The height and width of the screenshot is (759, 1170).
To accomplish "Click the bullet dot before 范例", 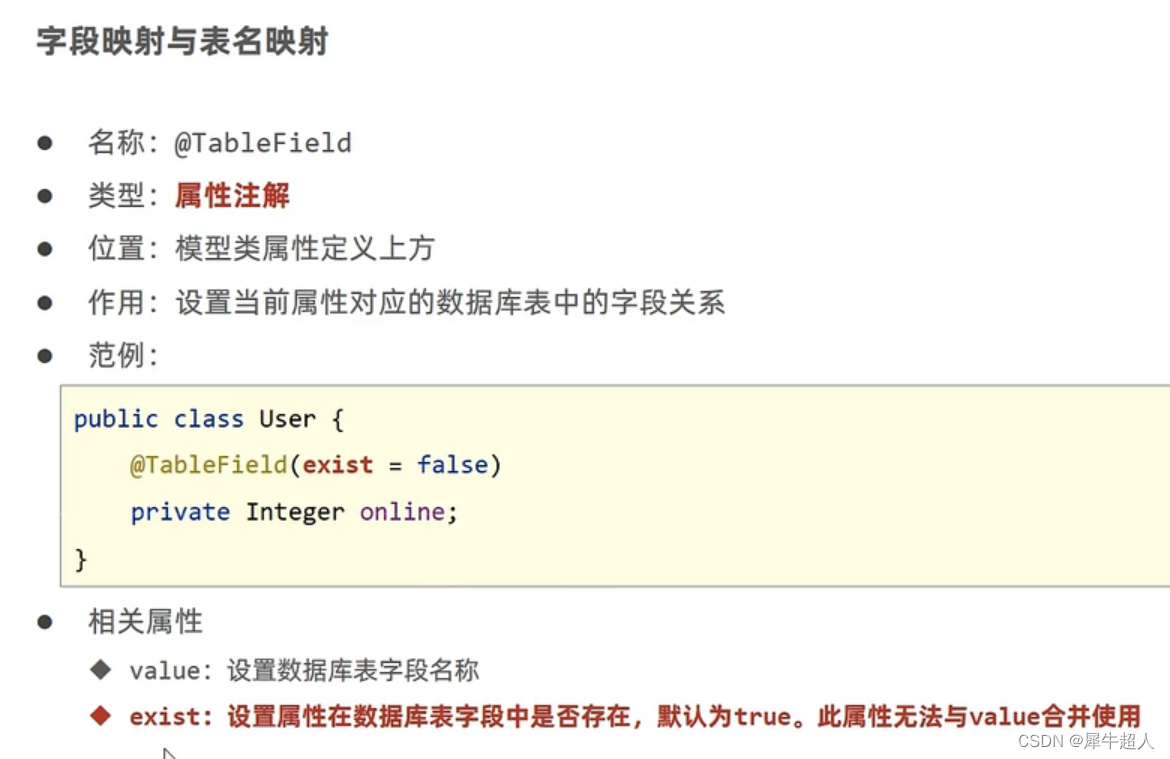I will click(x=45, y=355).
